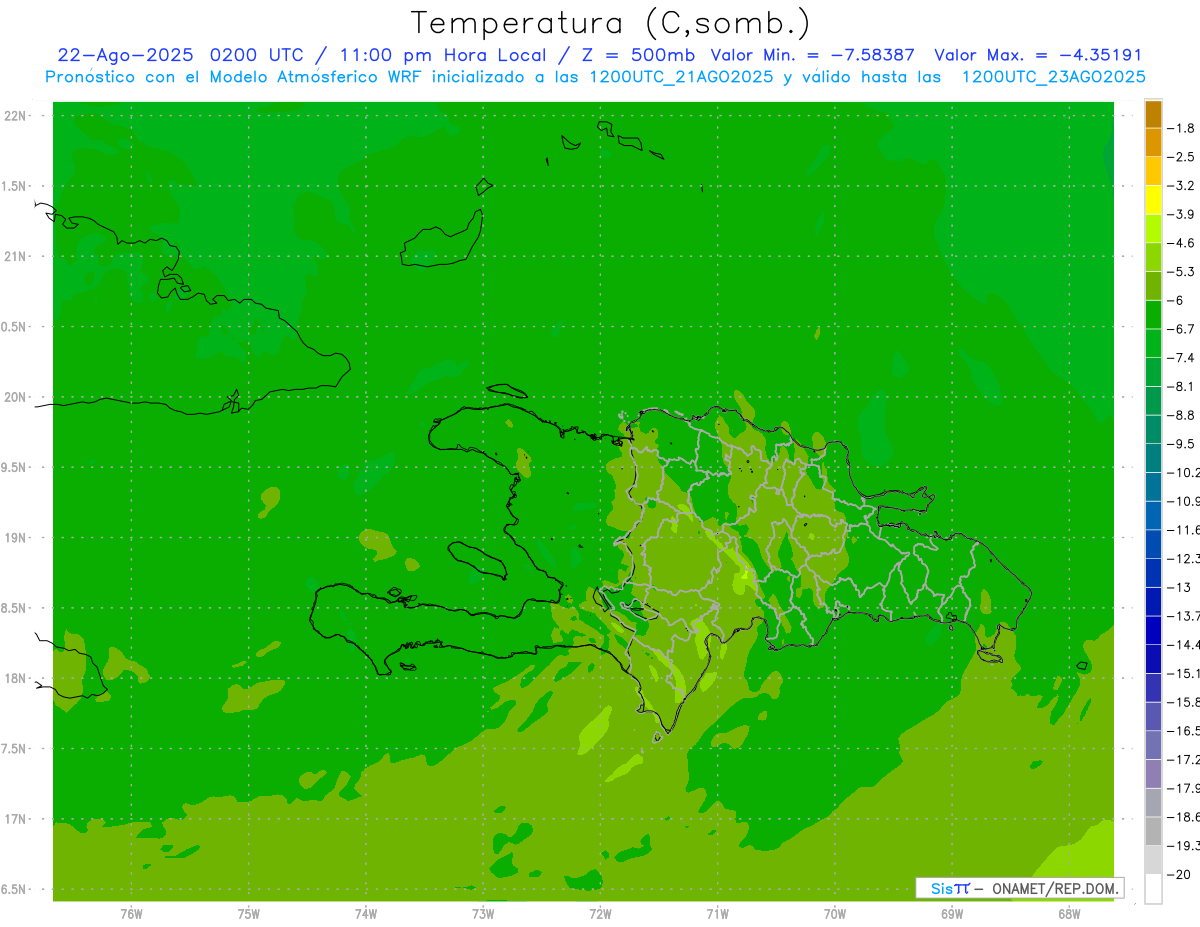Click the '22N' latitude label
The height and width of the screenshot is (927, 1200).
17,116
